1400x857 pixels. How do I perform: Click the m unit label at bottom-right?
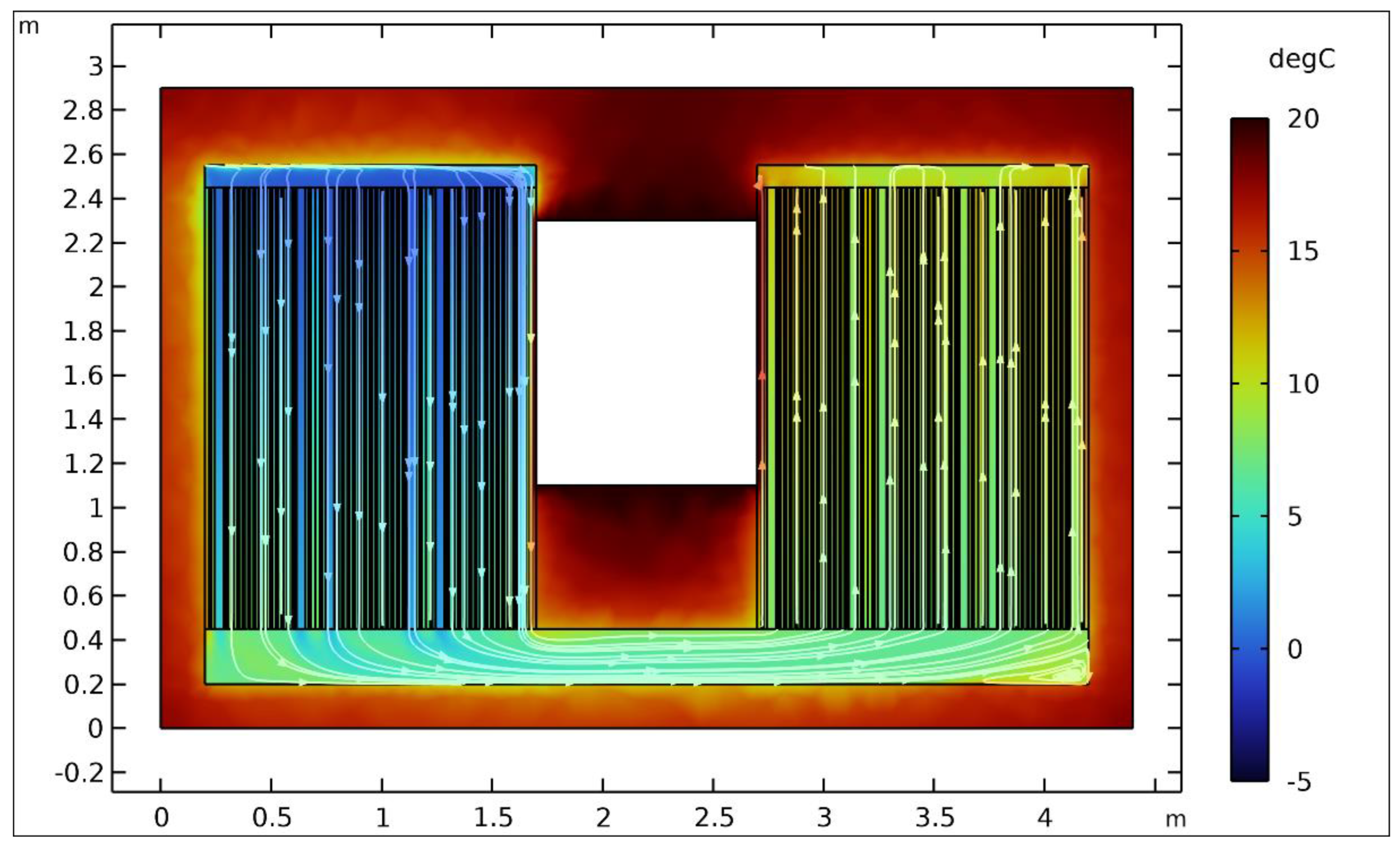coord(1176,819)
